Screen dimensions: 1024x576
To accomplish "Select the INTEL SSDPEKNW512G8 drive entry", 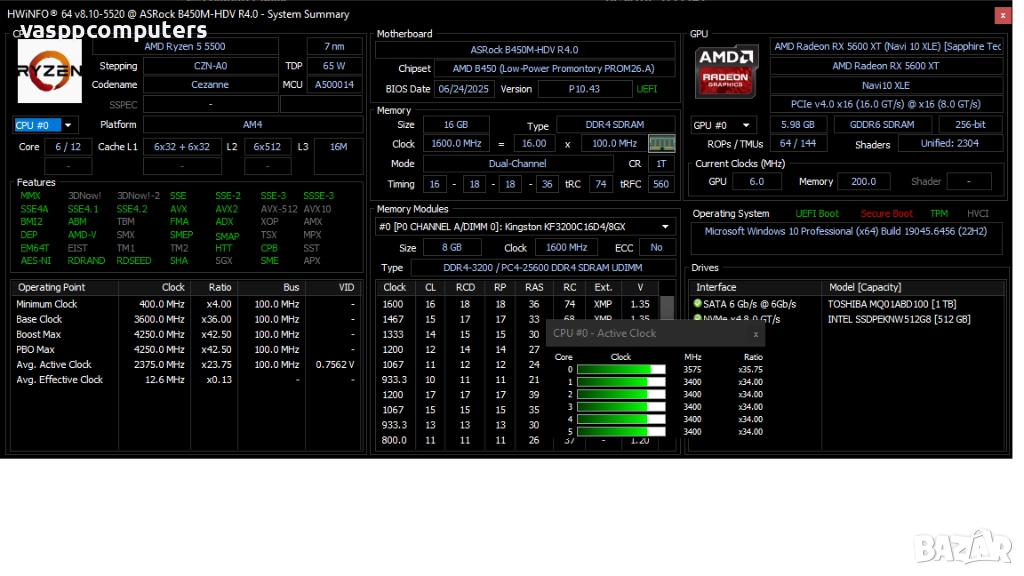I will pyautogui.click(x=898, y=319).
